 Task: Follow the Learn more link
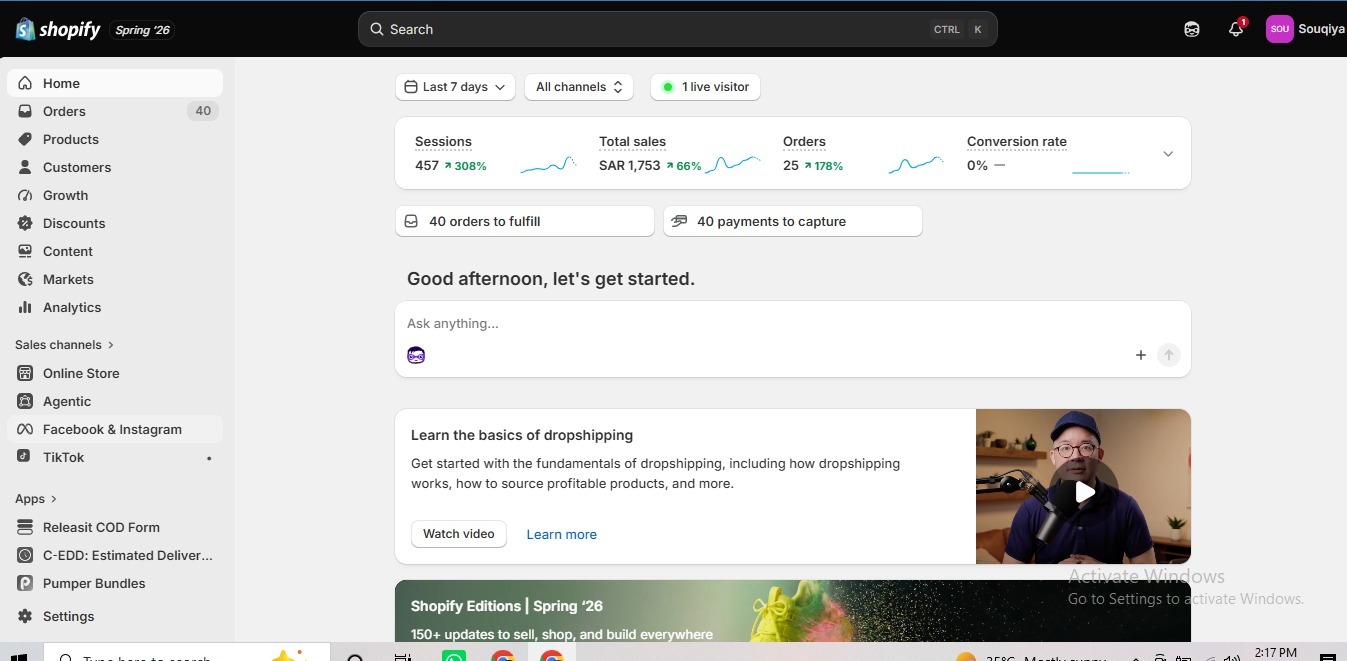tap(562, 534)
